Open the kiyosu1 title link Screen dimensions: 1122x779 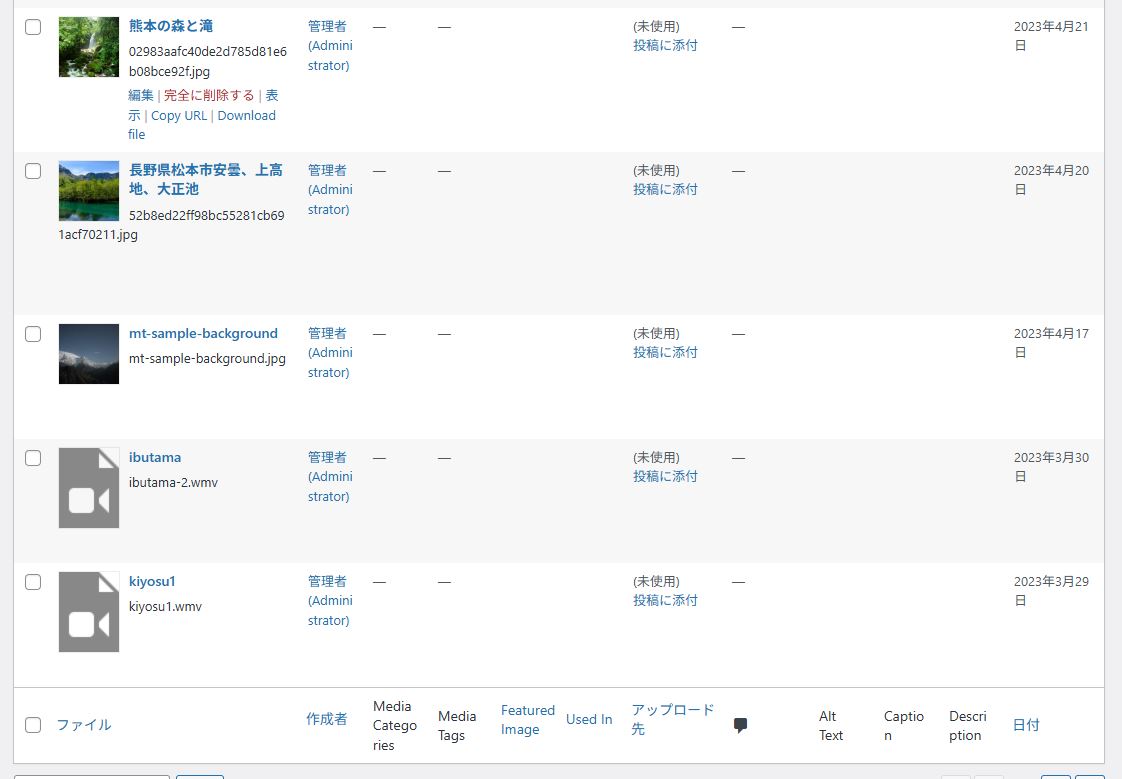click(x=152, y=582)
